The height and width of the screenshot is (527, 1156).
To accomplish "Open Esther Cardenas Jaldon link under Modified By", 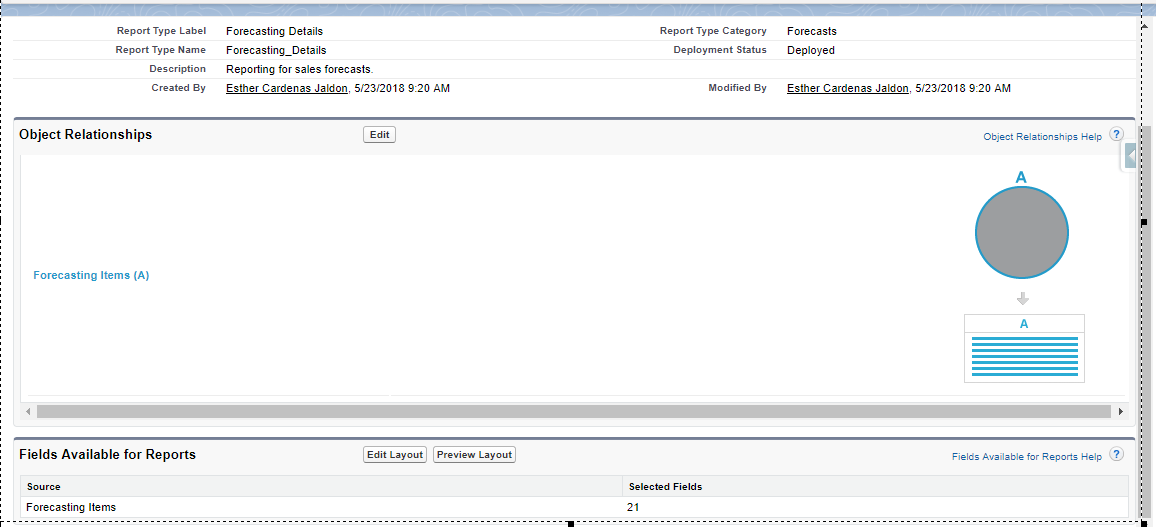I will (849, 88).
